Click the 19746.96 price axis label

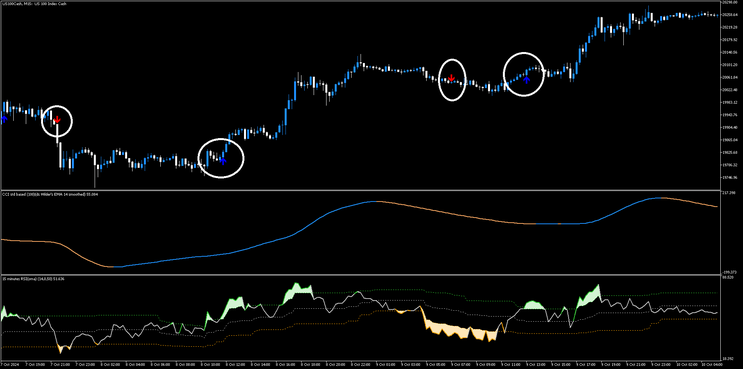point(730,178)
